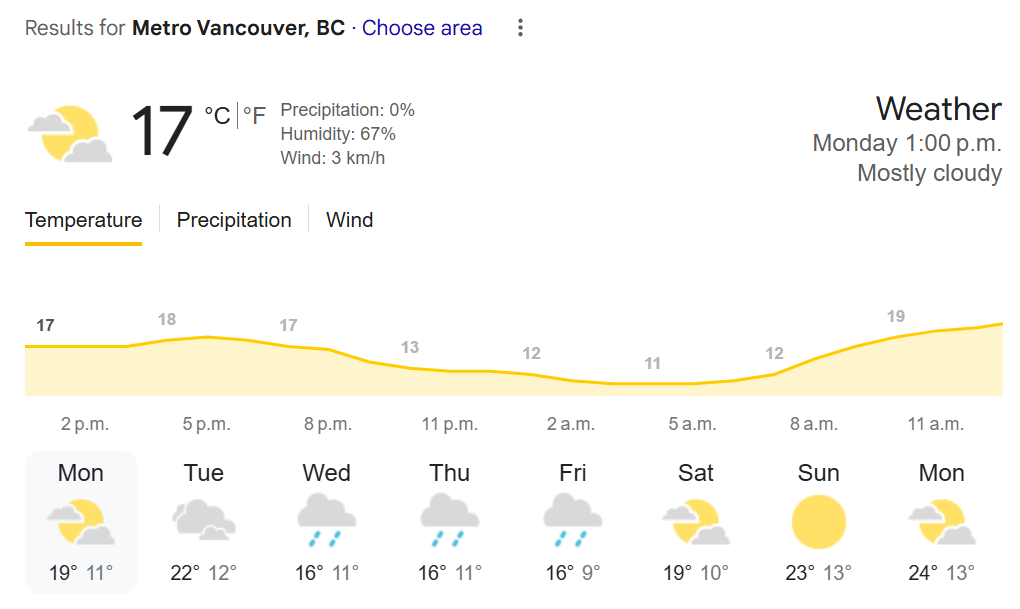Select Friday's rain forecast icon
The image size is (1020, 609).
(x=572, y=520)
